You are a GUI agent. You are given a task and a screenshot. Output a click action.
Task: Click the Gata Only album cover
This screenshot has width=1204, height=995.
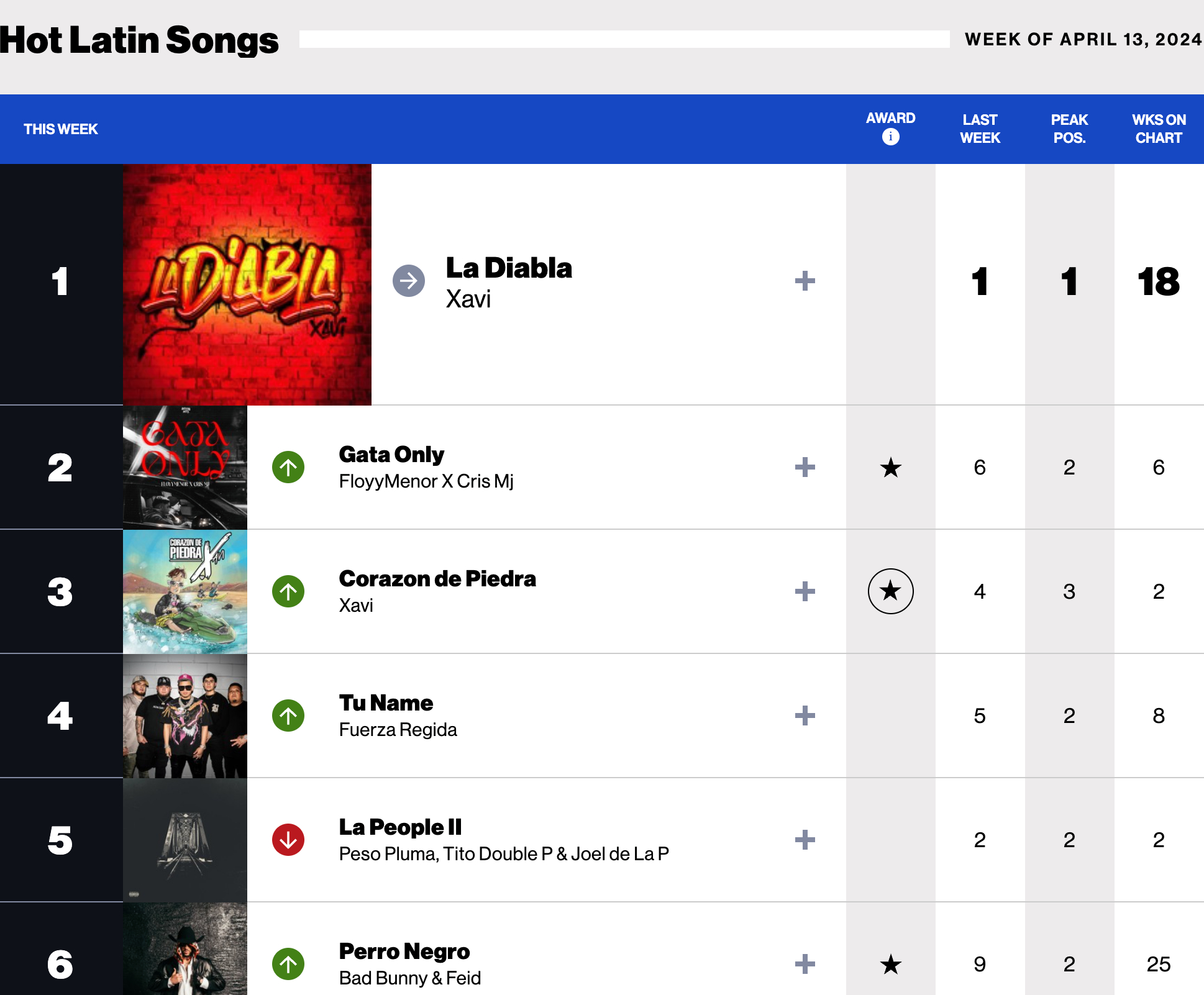click(185, 468)
